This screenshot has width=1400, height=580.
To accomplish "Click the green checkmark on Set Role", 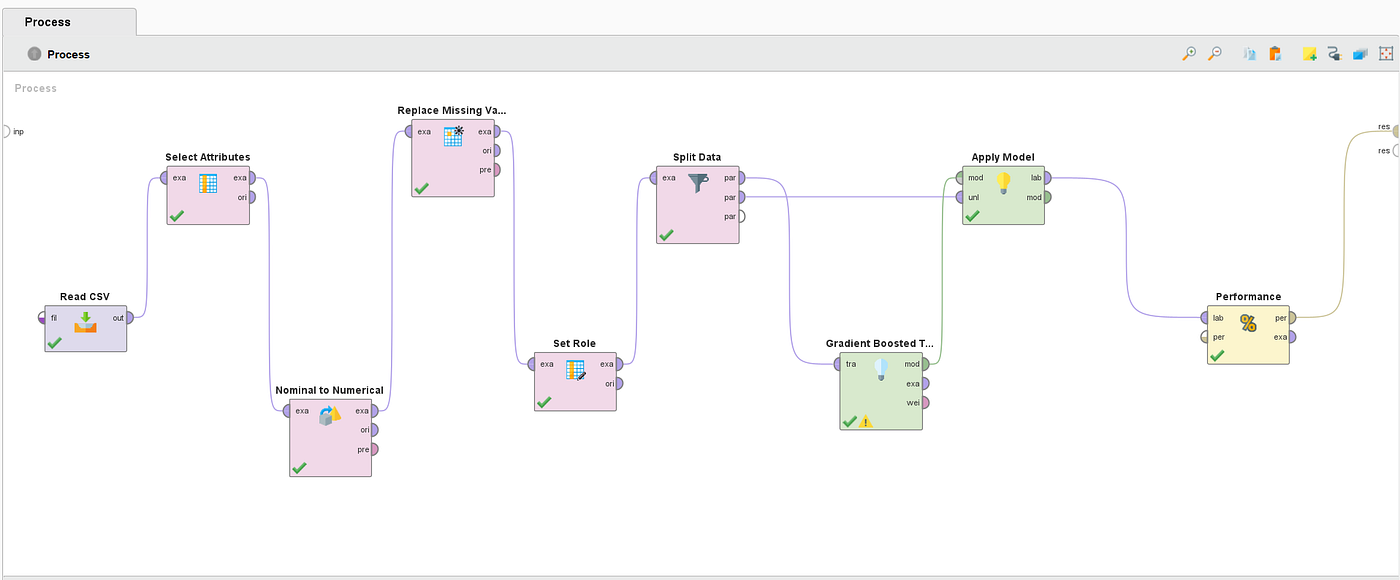I will pos(544,402).
